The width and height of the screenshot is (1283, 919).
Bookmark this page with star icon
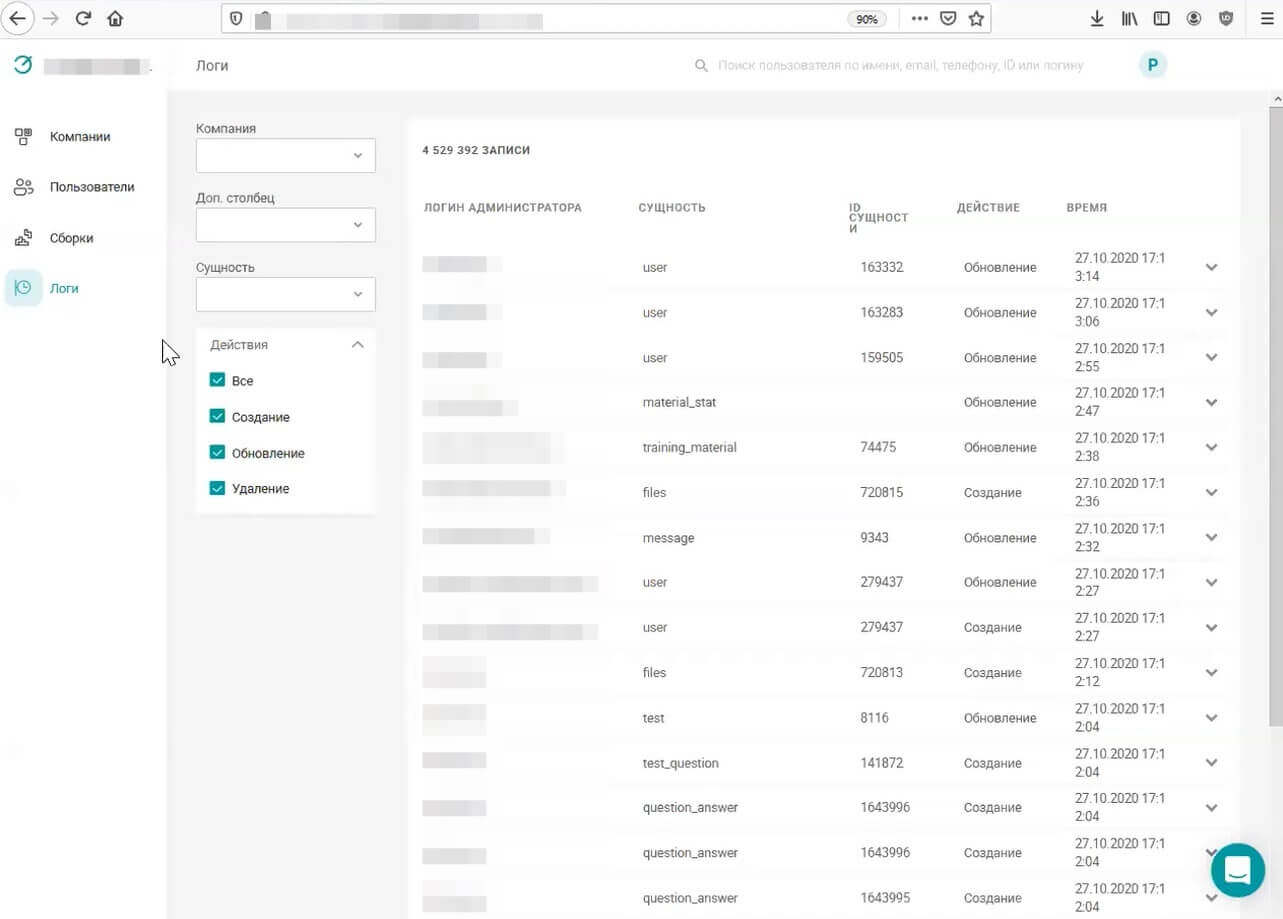976,18
